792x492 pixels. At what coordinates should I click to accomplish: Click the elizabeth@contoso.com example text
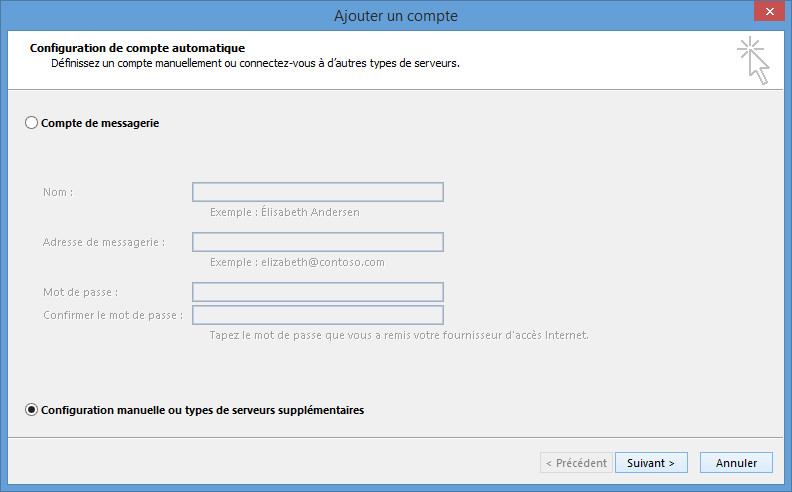tap(297, 262)
